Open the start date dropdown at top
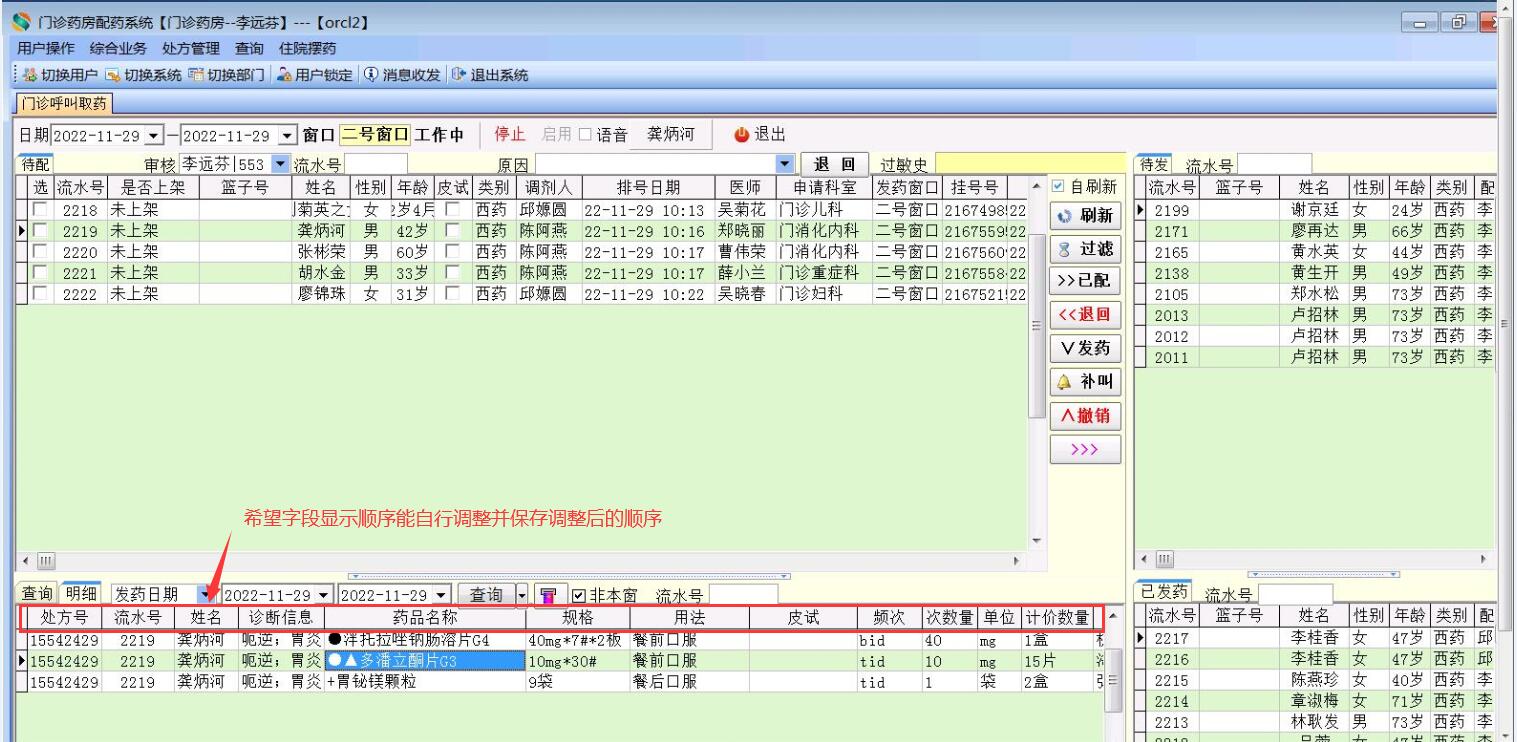Image resolution: width=1517 pixels, height=742 pixels. click(154, 135)
